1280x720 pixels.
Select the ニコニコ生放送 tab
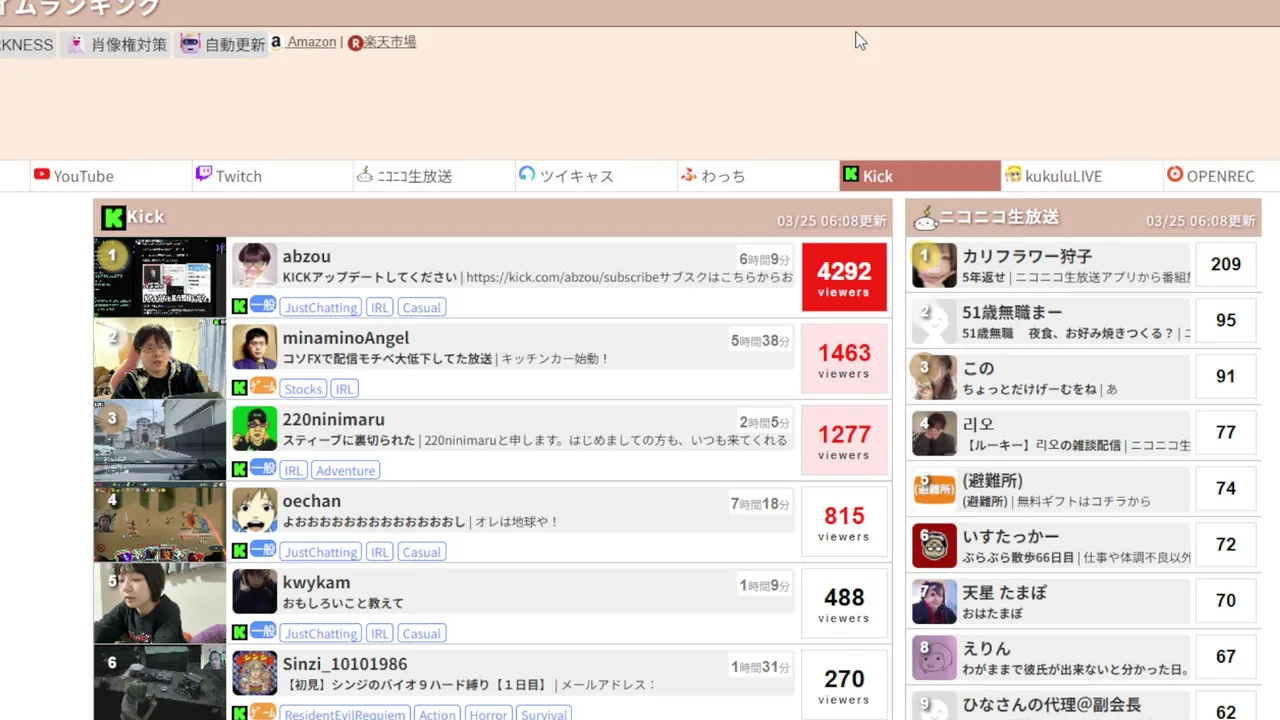[434, 176]
